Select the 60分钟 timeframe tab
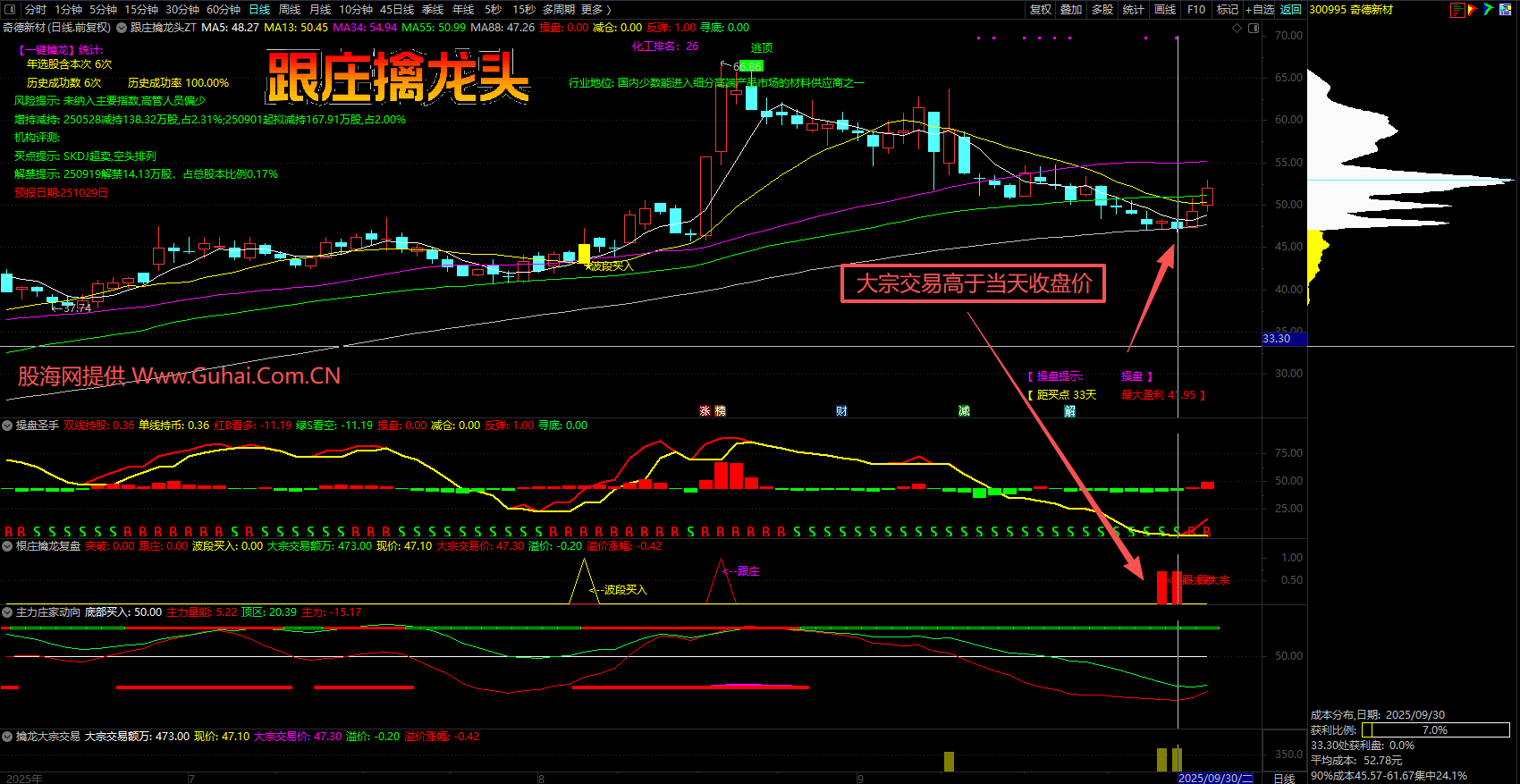Viewport: 1520px width, 784px height. (223, 10)
